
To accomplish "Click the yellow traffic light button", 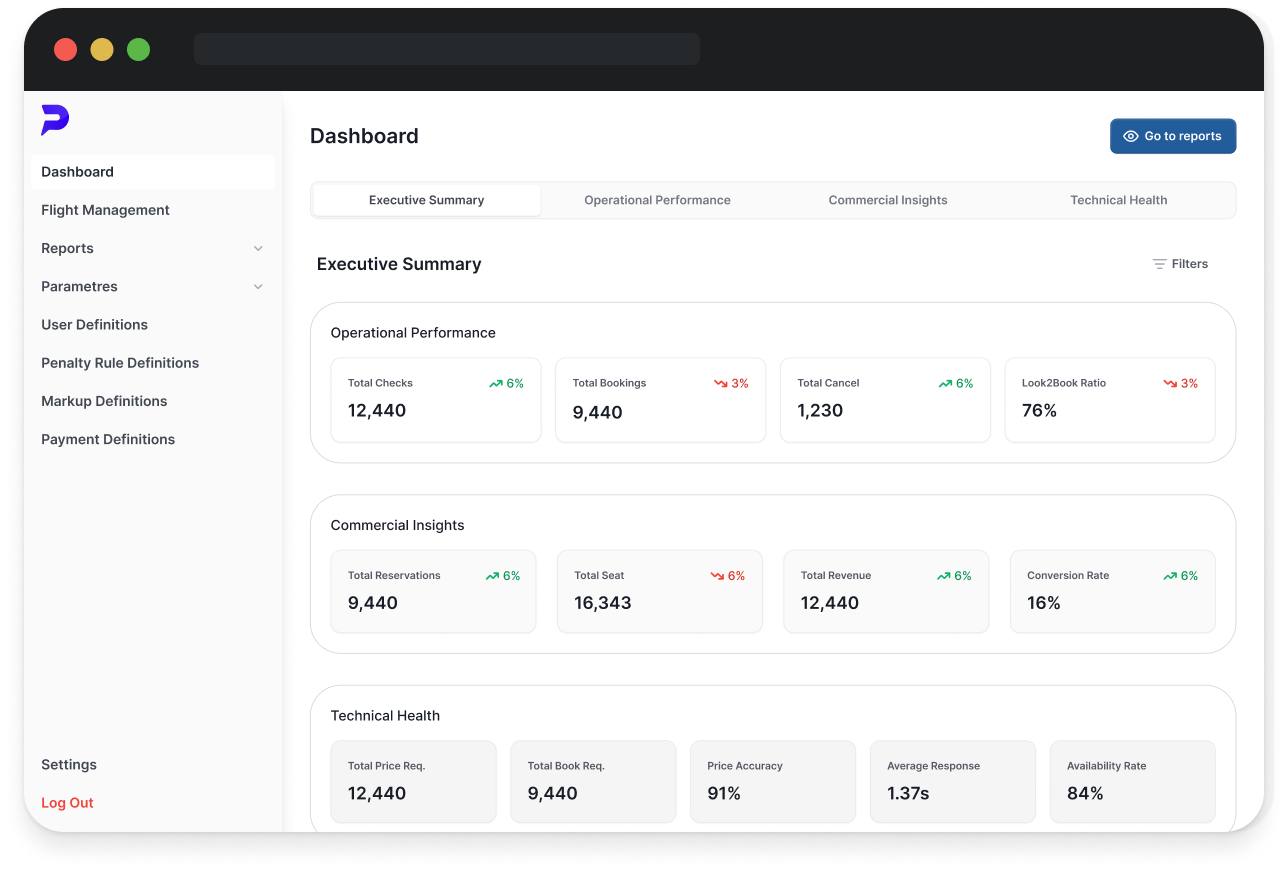I will pyautogui.click(x=101, y=49).
